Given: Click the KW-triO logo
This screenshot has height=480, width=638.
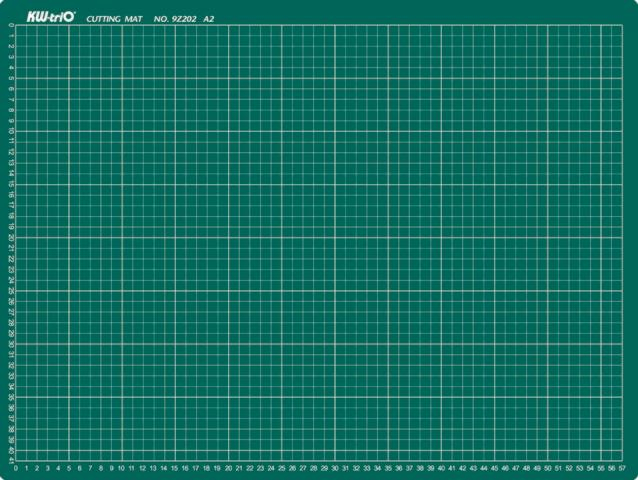Looking at the screenshot, I should (43, 17).
